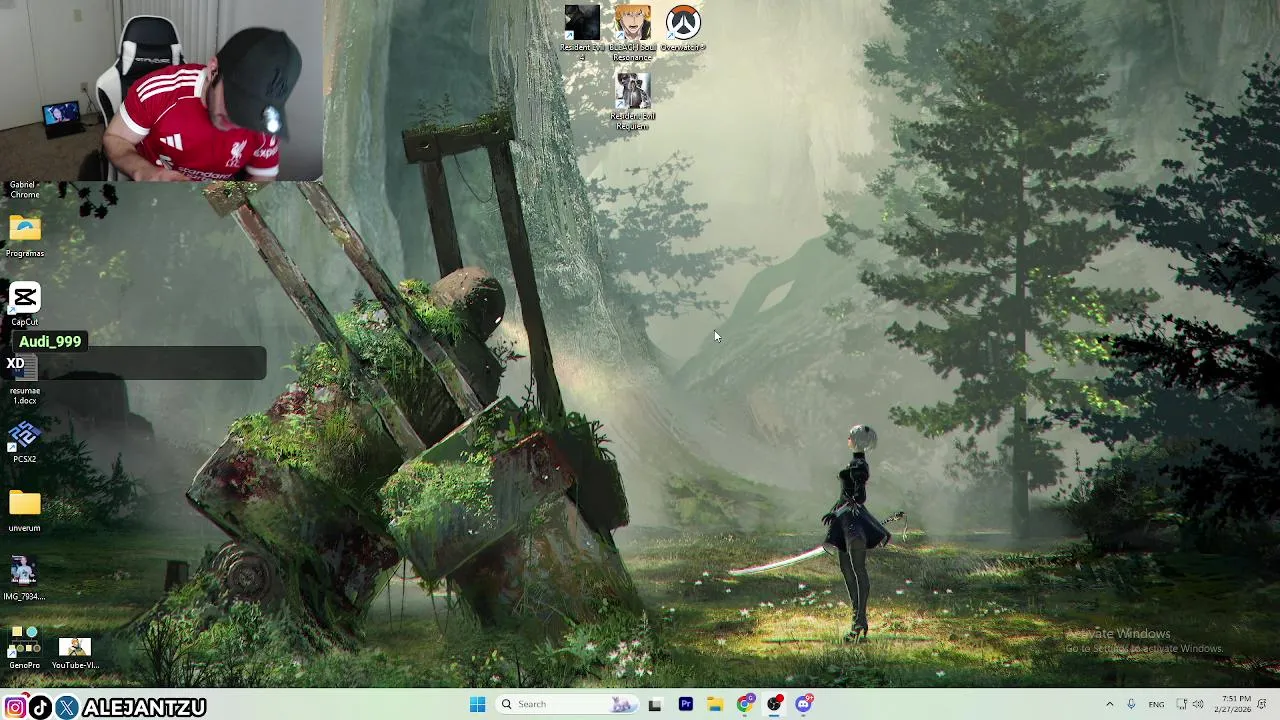Viewport: 1280px width, 720px height.
Task: Select the GenoPro desktop shortcut
Action: click(25, 648)
